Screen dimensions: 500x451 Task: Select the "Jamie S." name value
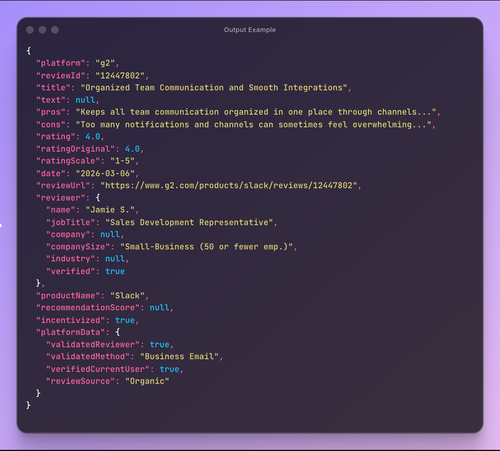click(x=110, y=210)
